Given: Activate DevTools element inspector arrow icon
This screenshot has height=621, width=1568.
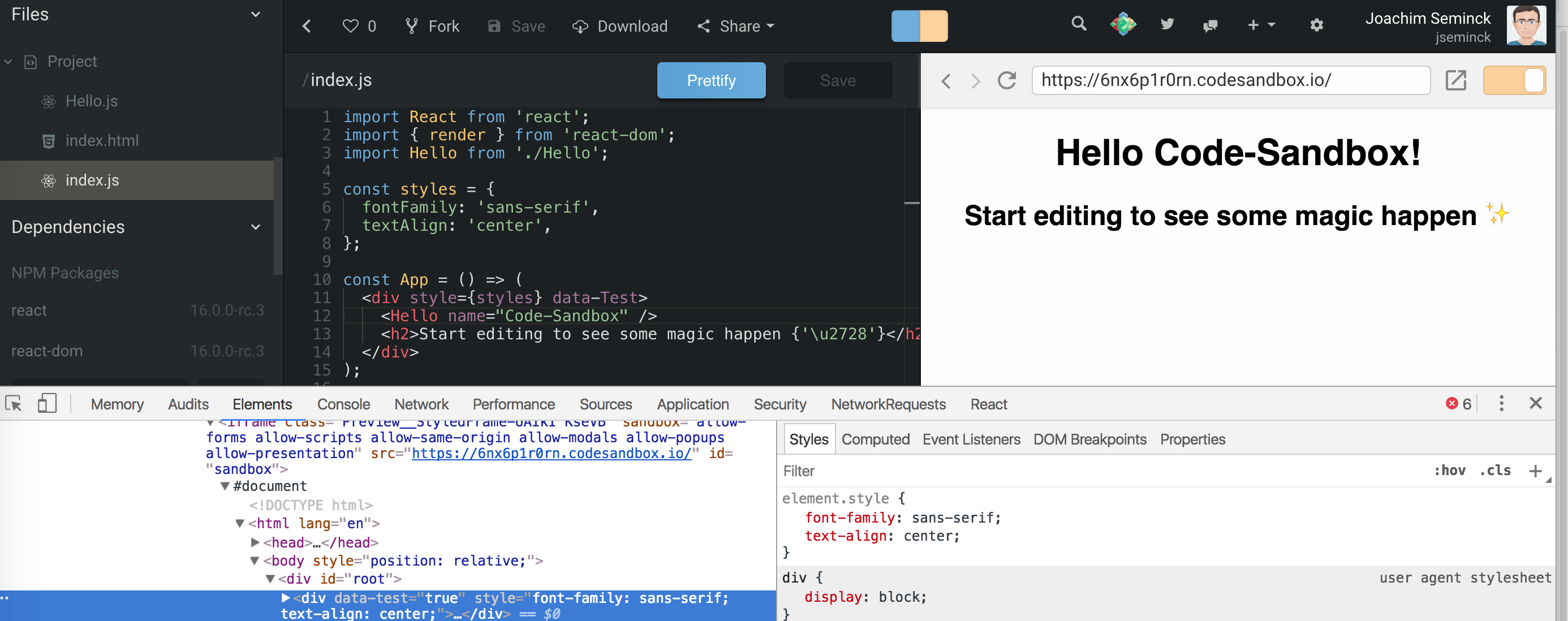Looking at the screenshot, I should 14,404.
